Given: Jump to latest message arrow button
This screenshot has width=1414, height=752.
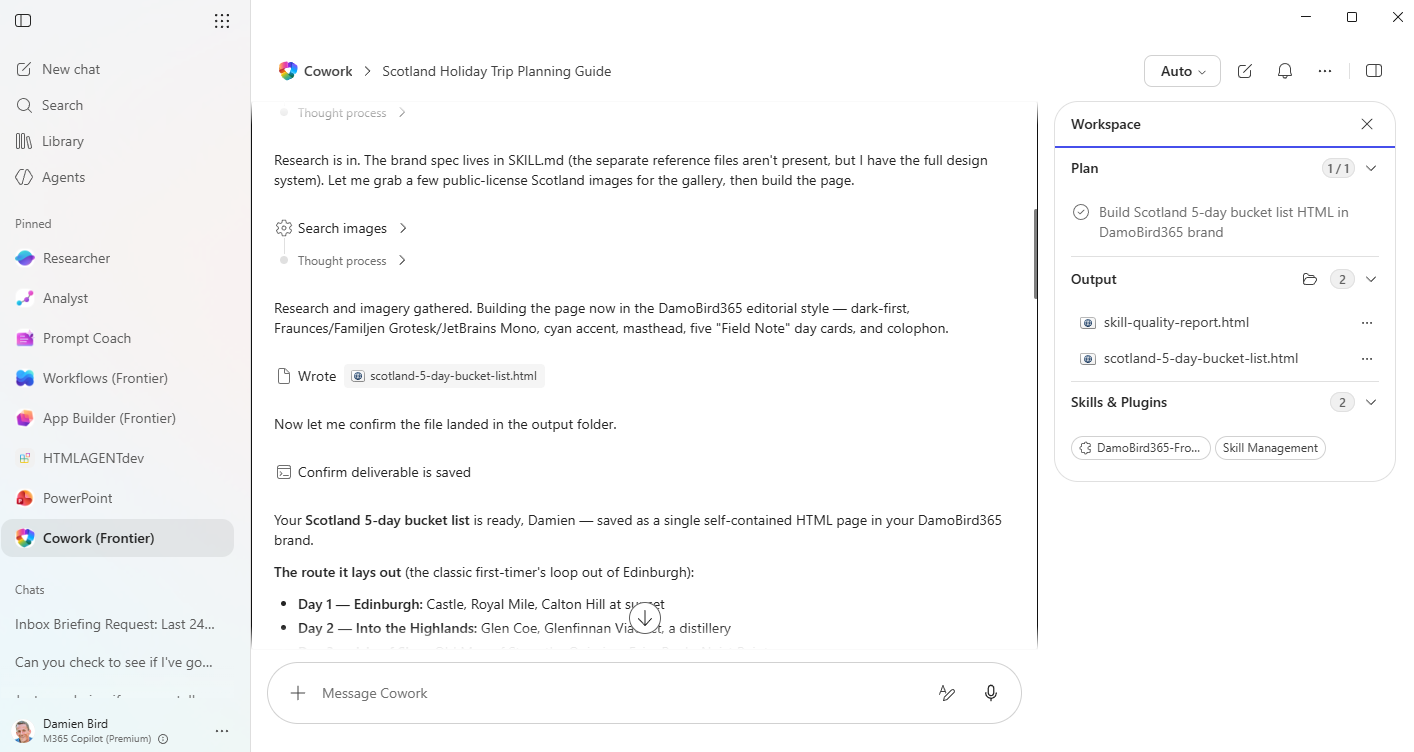Looking at the screenshot, I should coord(645,619).
